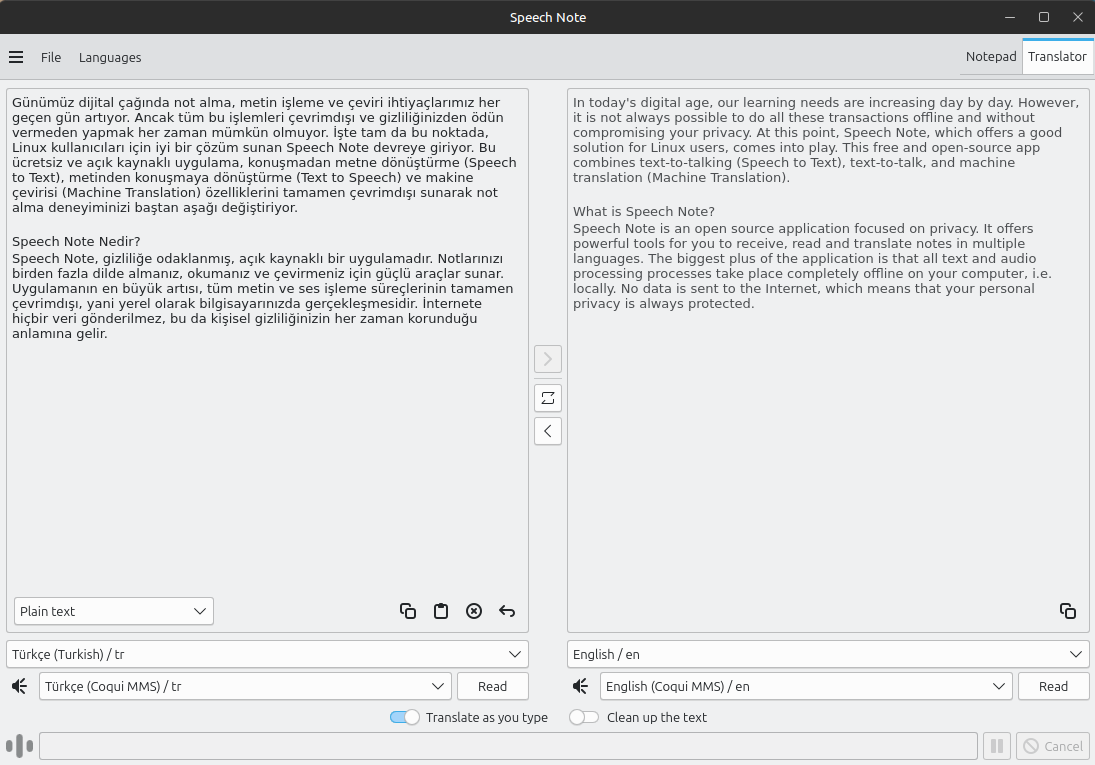Copy the Turkish source text
Viewport: 1095px width, 765px height.
point(408,611)
